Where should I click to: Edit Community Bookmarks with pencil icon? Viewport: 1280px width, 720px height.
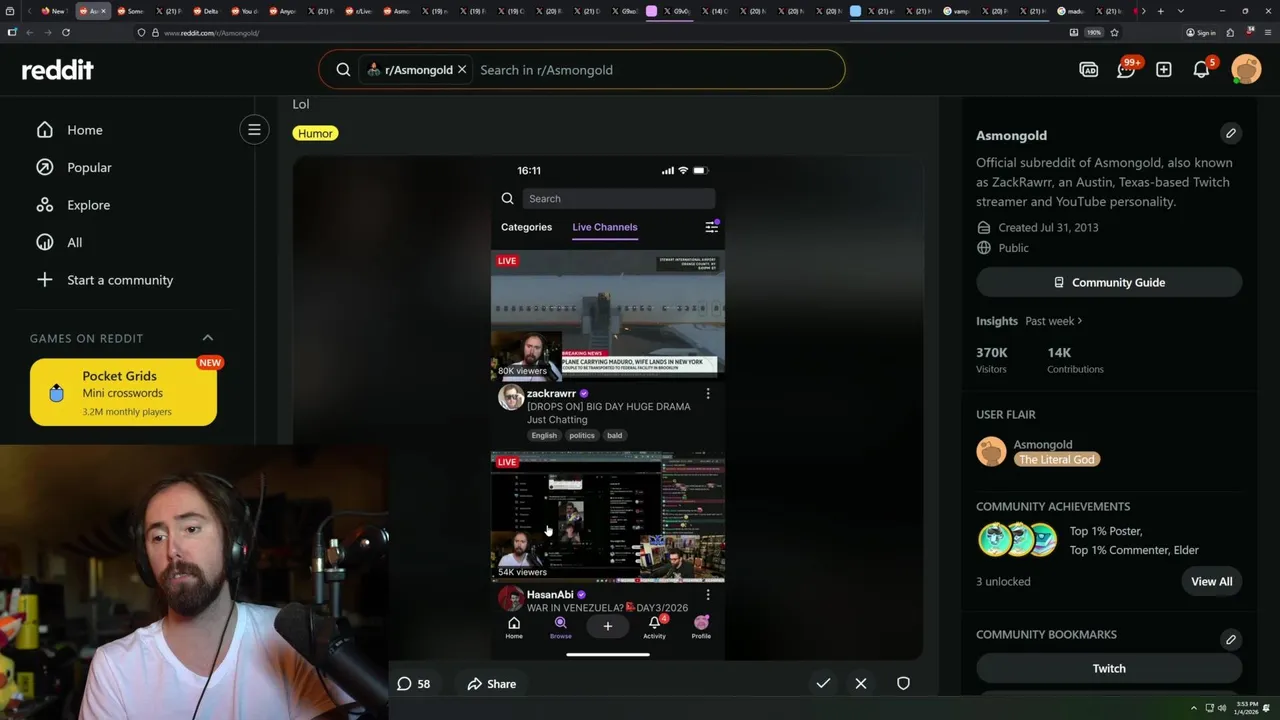coord(1231,639)
